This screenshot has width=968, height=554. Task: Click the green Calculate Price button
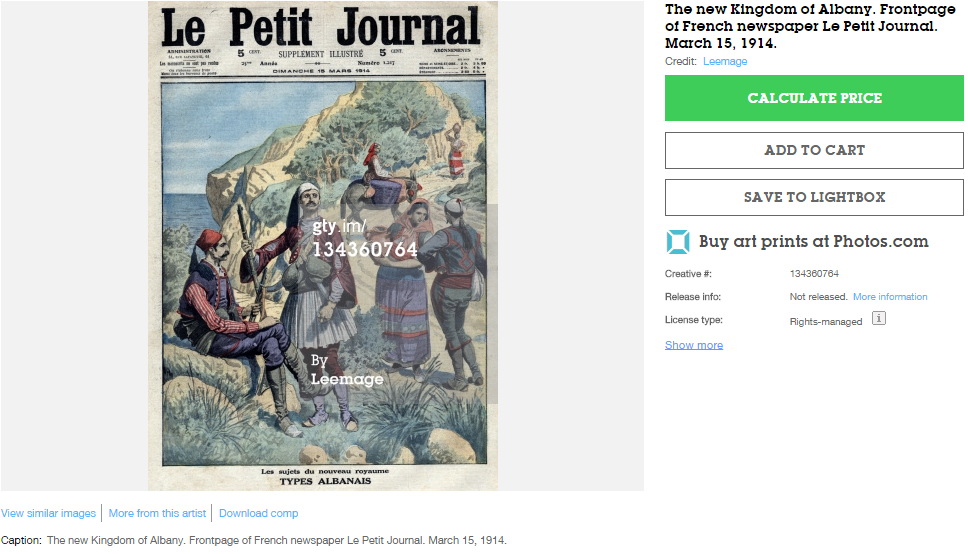pos(814,98)
